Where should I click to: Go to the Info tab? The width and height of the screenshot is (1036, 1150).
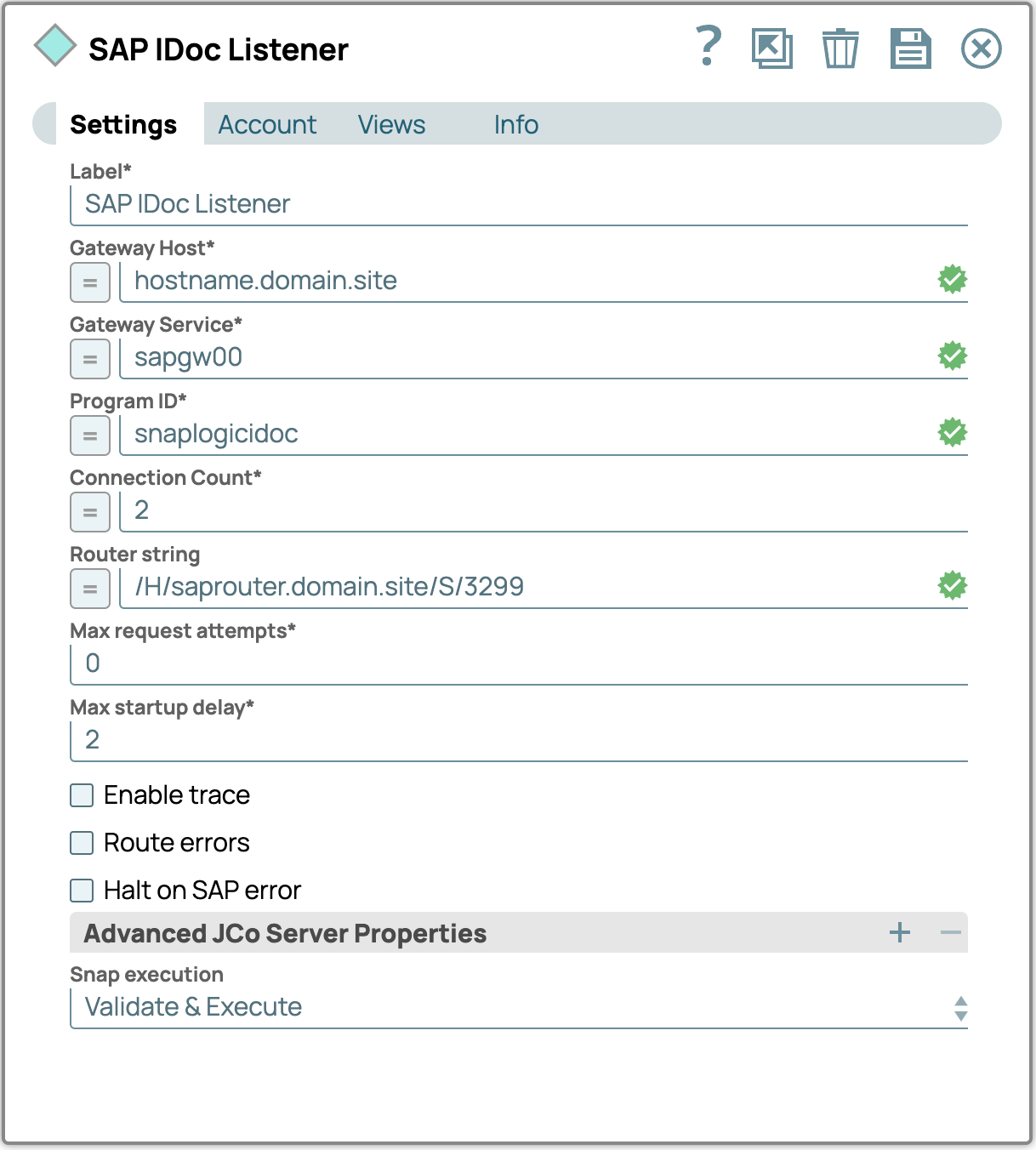(x=515, y=125)
